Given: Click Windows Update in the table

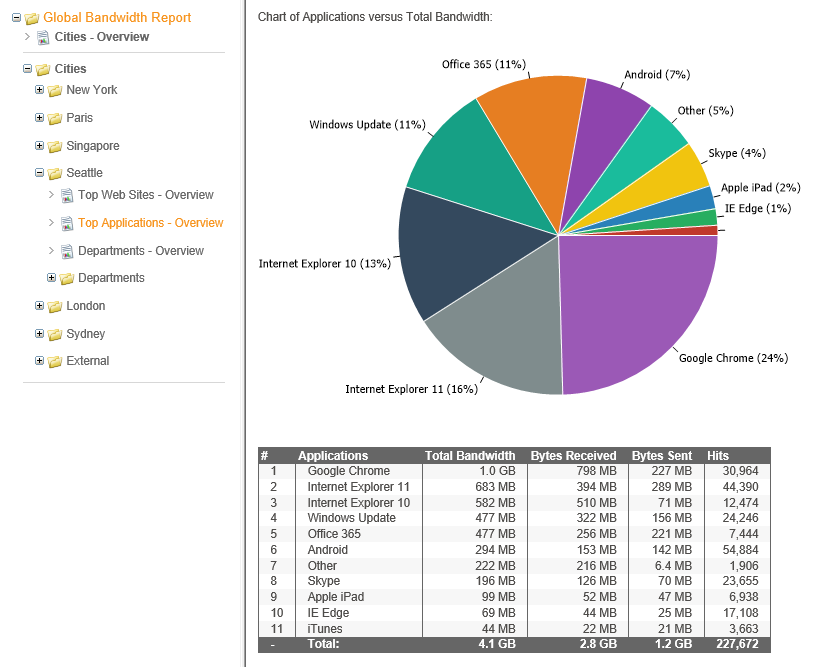Looking at the screenshot, I should 352,518.
